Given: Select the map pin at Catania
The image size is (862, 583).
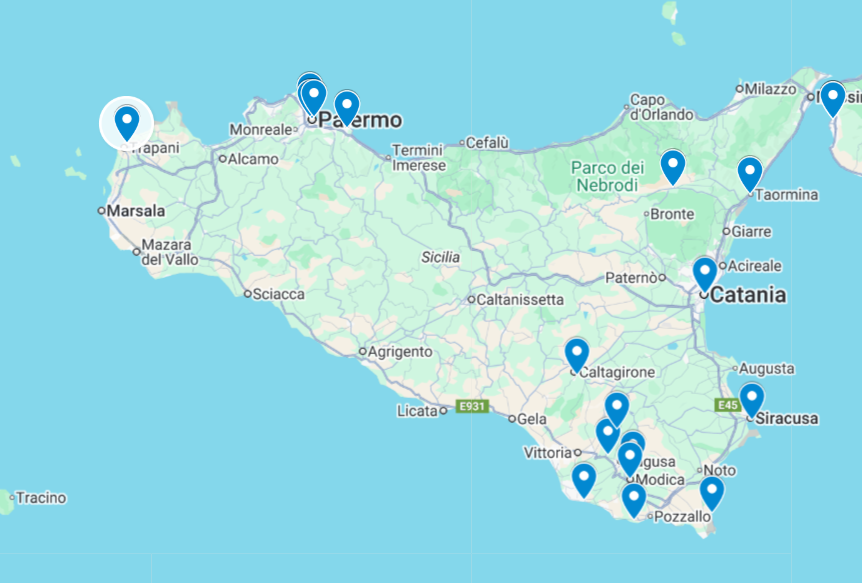Looking at the screenshot, I should click(704, 272).
